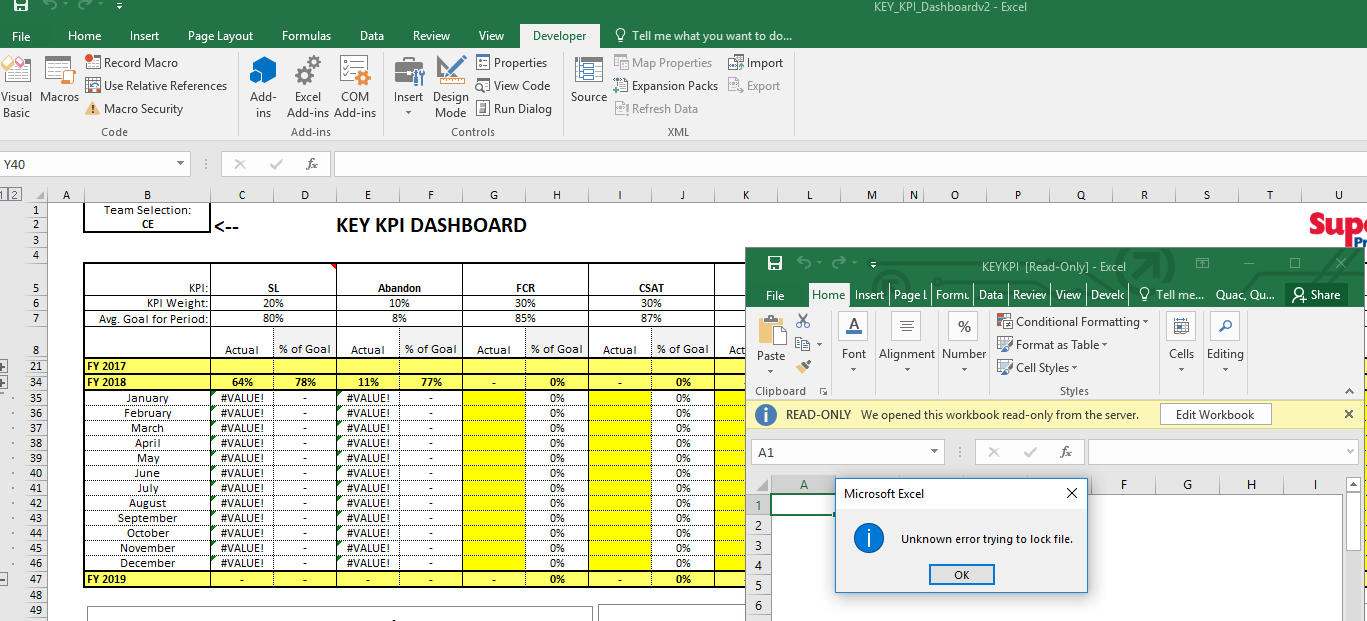1367x621 pixels.
Task: Open the Formulas ribbon tab
Action: tap(306, 36)
